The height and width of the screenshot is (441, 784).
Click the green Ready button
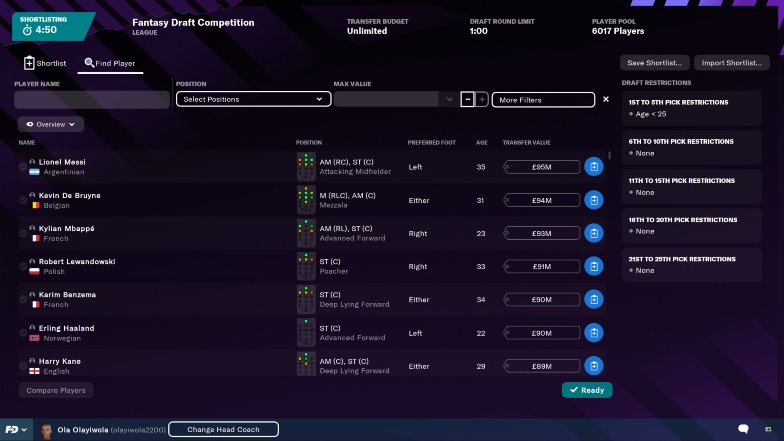click(587, 390)
